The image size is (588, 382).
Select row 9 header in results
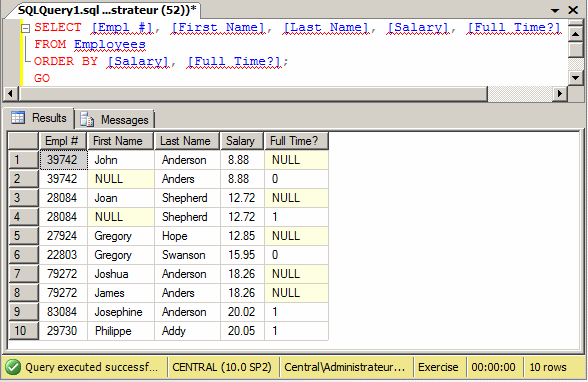[x=23, y=312]
